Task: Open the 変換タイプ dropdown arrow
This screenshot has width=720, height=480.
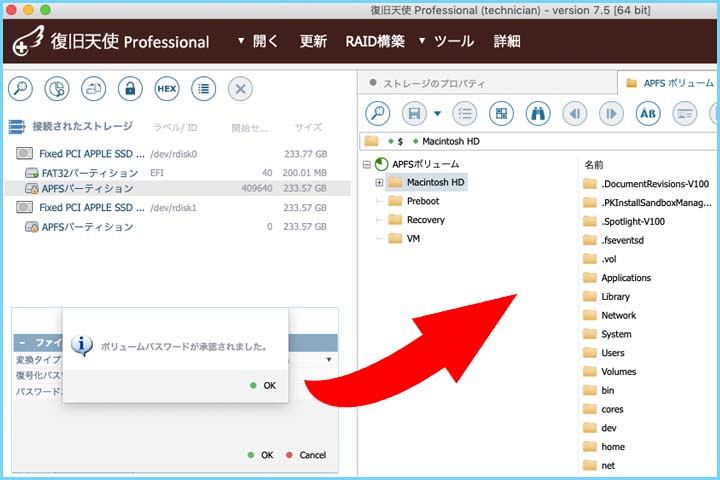Action: (x=329, y=359)
